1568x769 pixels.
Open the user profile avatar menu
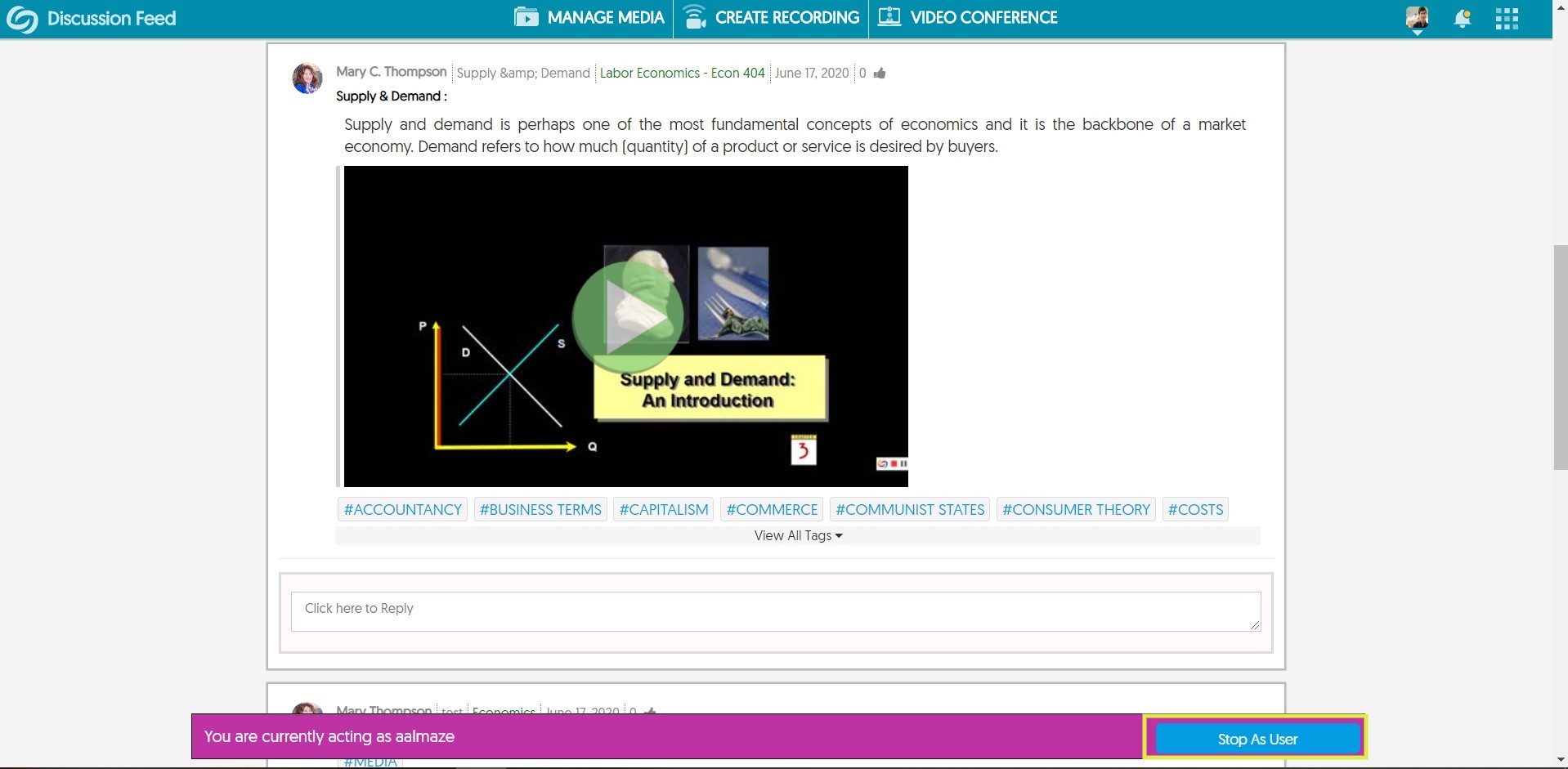tap(1418, 19)
